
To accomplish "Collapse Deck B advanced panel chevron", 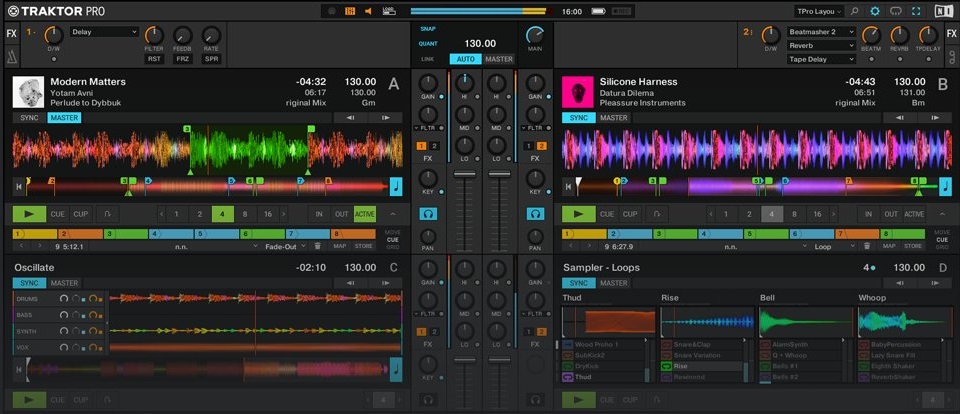I will 942,214.
